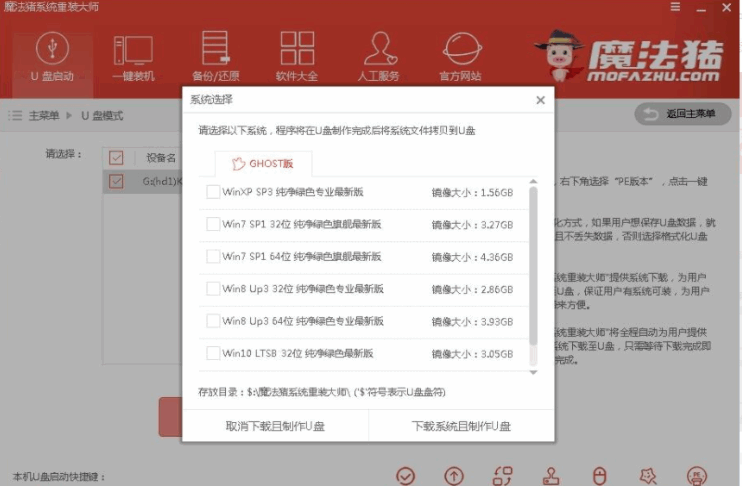Click 下载系统且制作U盘 button
This screenshot has height=487, width=742.
click(x=461, y=426)
